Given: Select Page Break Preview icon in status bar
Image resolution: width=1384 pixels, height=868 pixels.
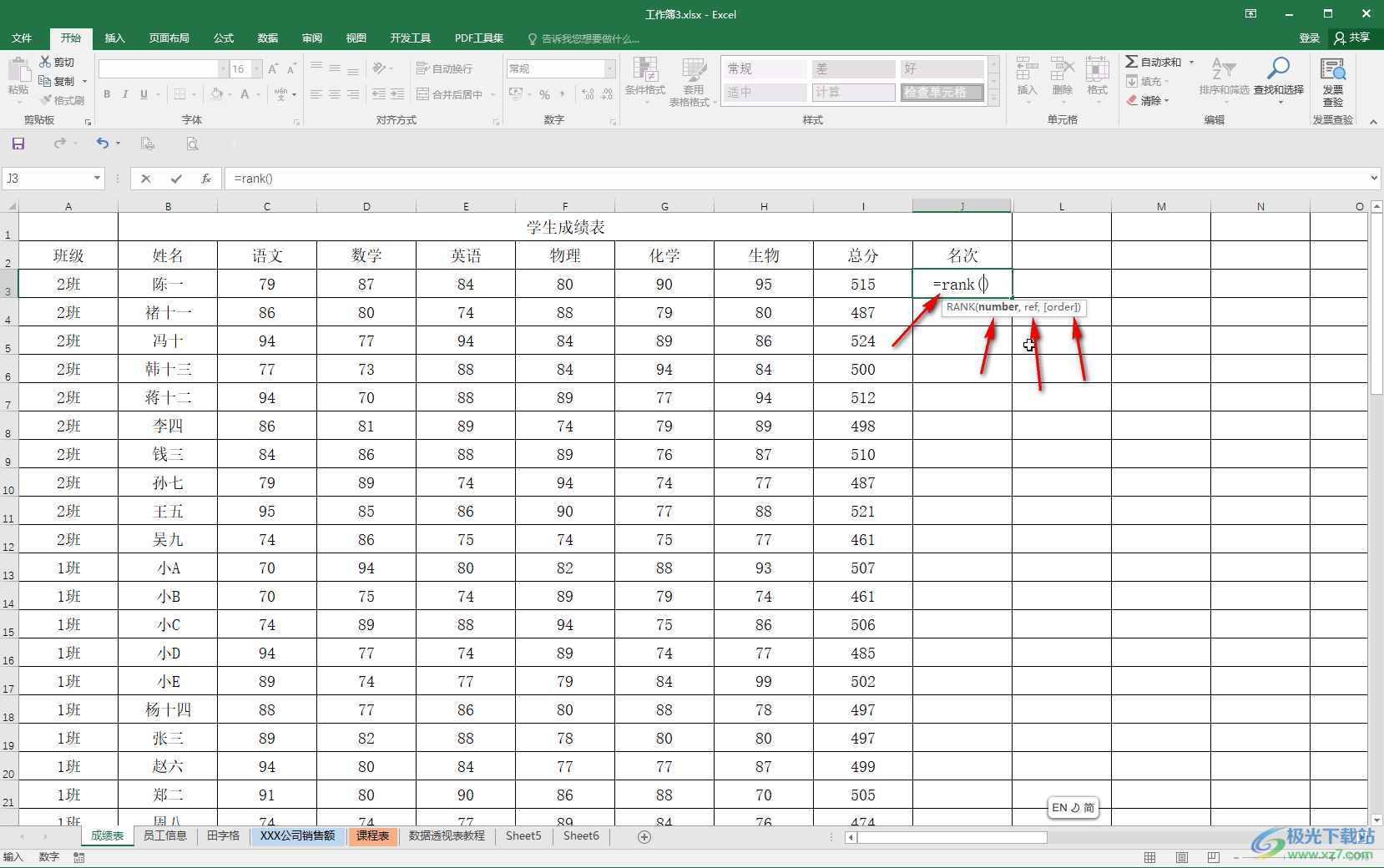Looking at the screenshot, I should point(1214,857).
